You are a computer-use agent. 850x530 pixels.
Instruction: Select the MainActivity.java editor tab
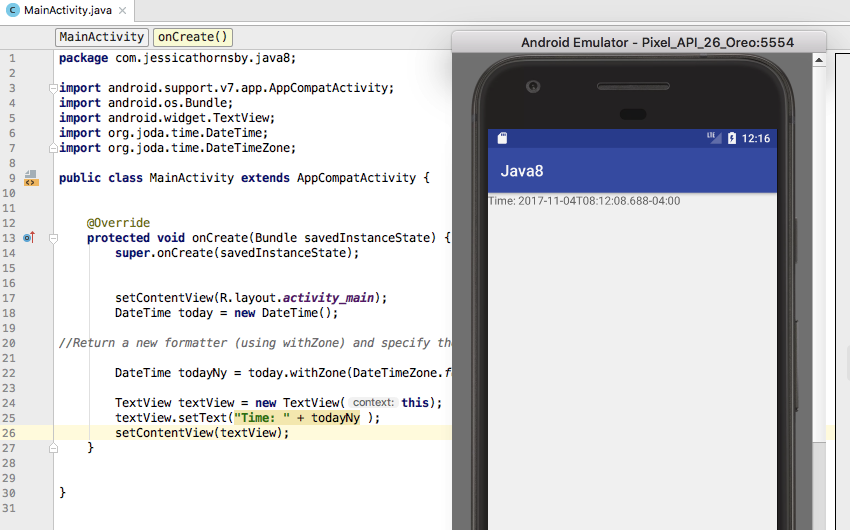click(67, 10)
